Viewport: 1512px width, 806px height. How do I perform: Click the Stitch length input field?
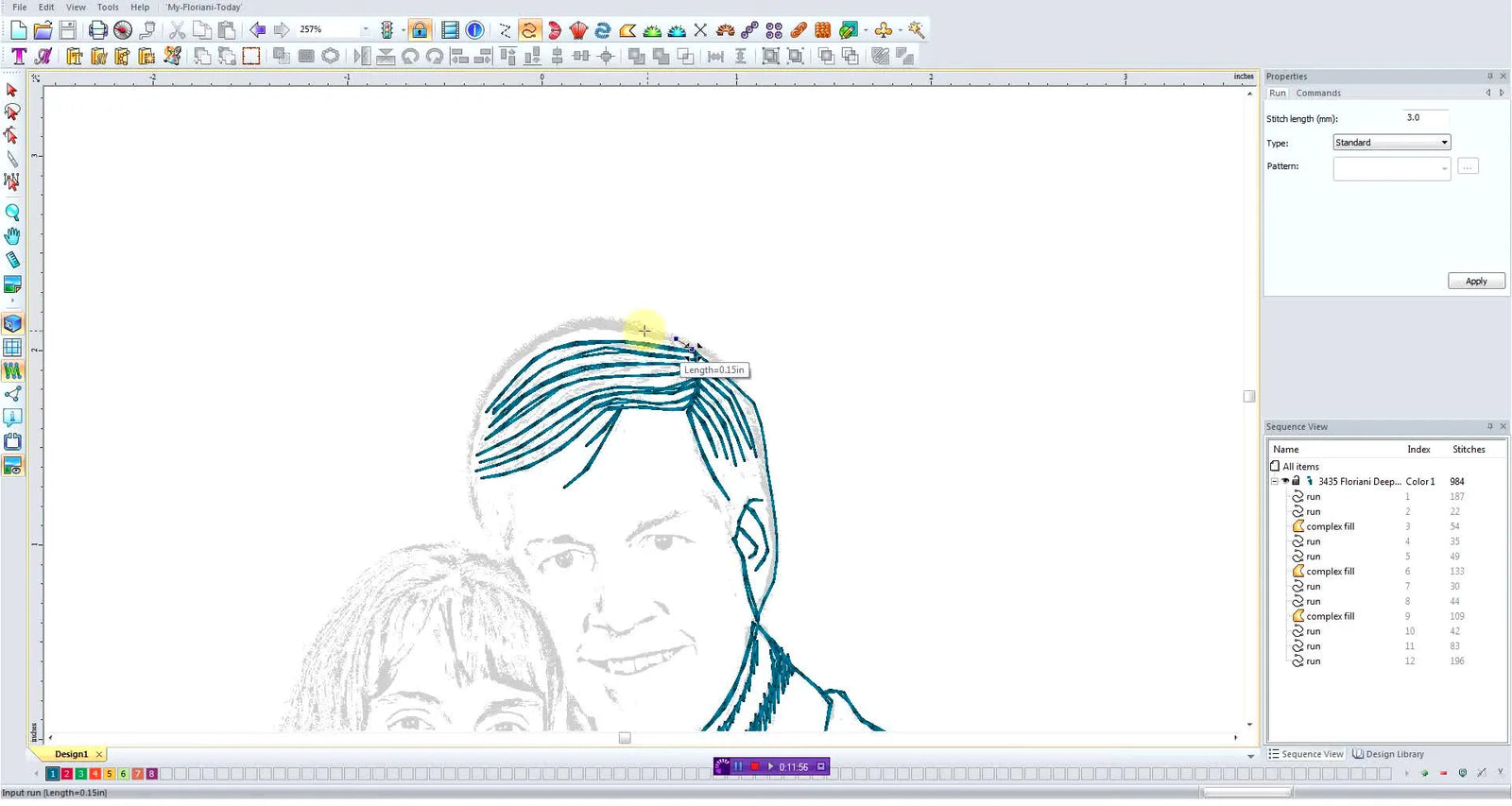pos(1425,118)
